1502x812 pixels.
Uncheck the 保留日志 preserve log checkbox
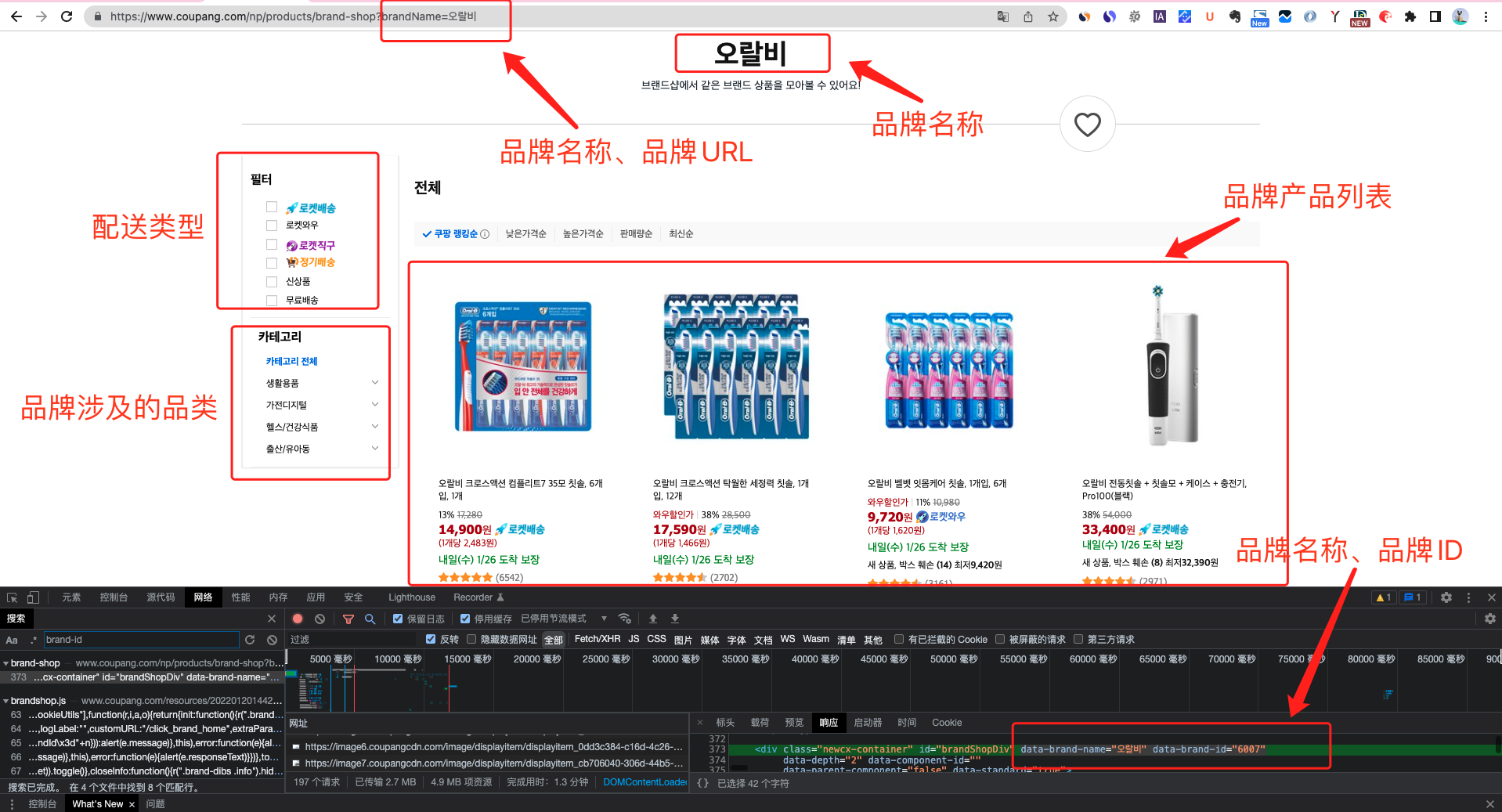[398, 619]
